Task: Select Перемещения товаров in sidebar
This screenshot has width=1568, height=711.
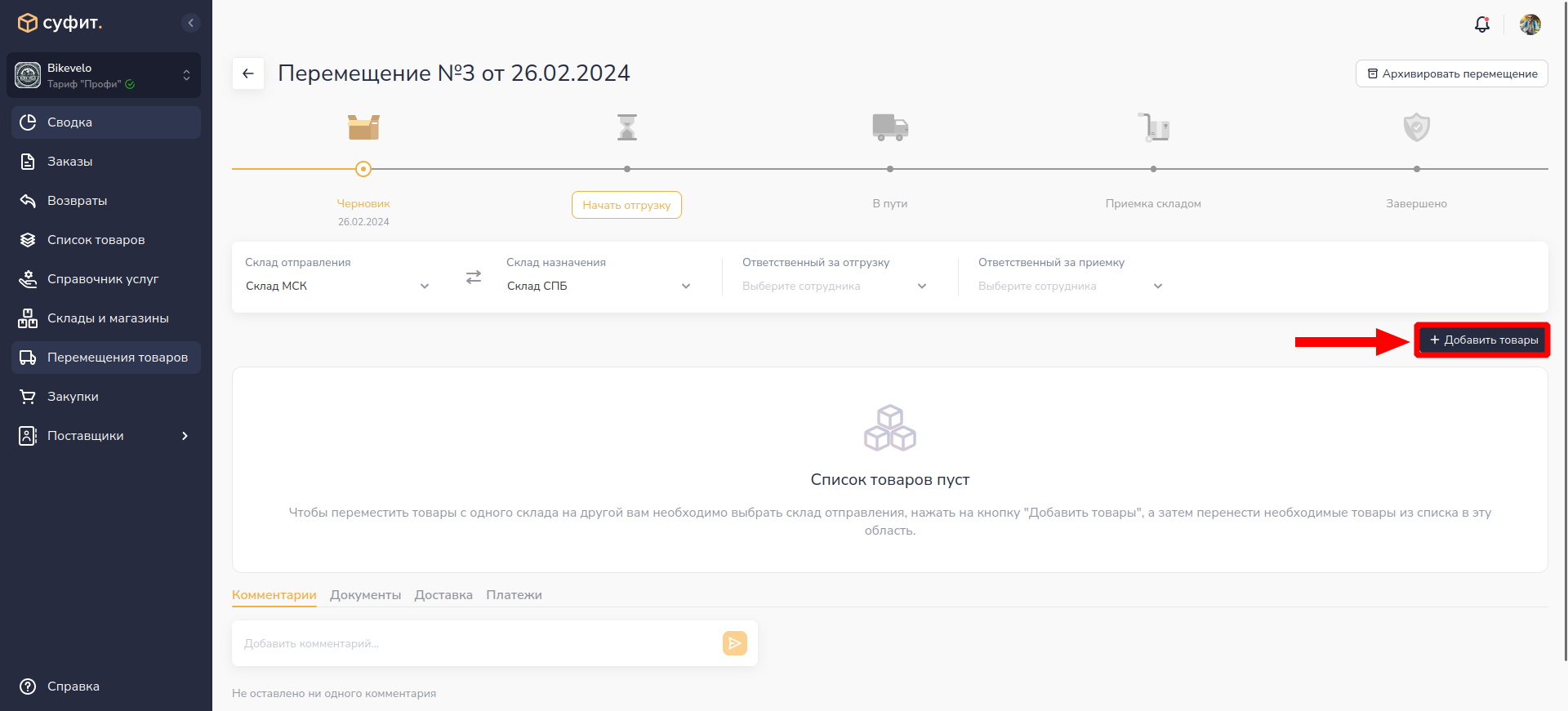Action: pos(106,358)
